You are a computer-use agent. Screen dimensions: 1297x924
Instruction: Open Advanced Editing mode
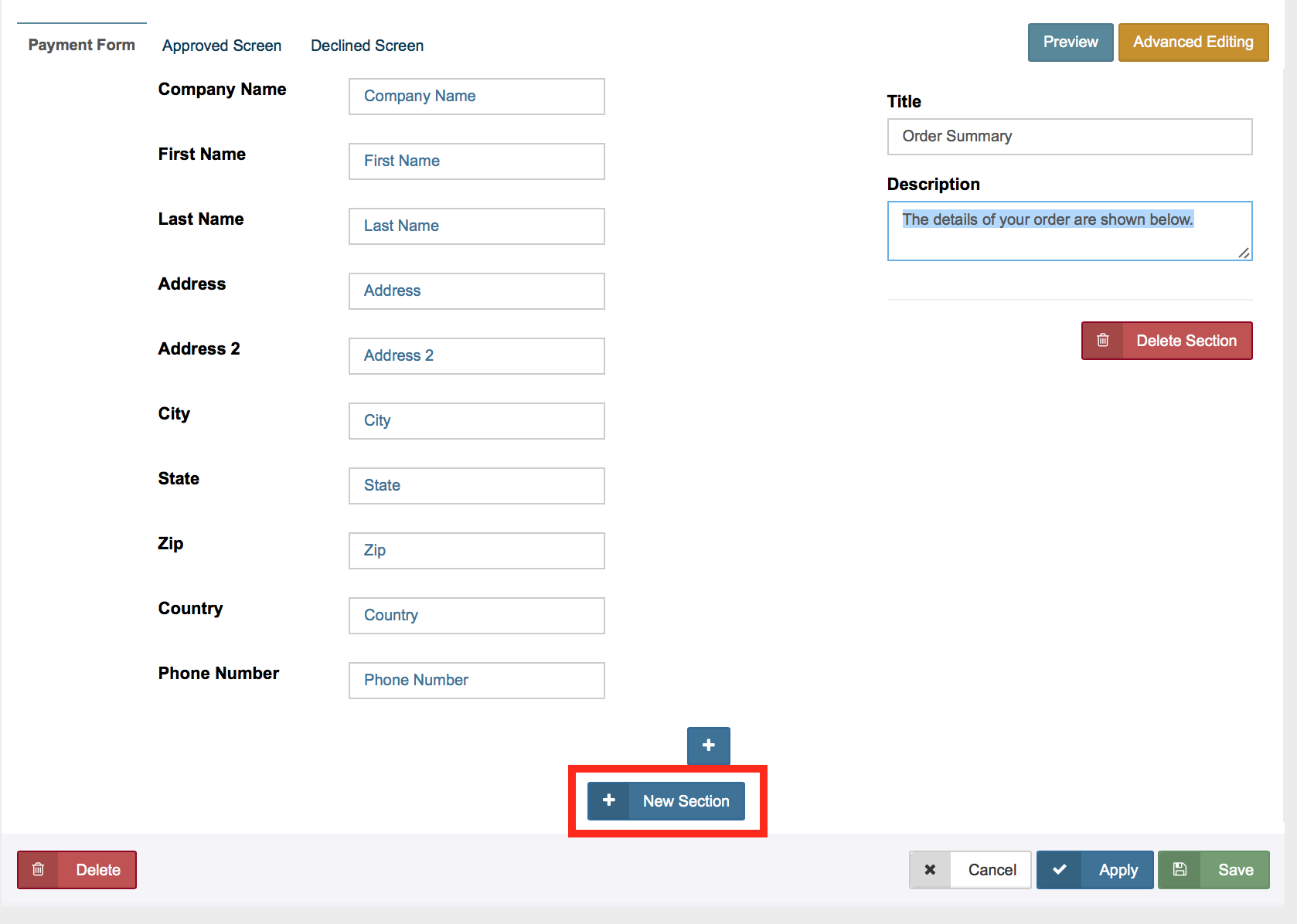point(1193,42)
